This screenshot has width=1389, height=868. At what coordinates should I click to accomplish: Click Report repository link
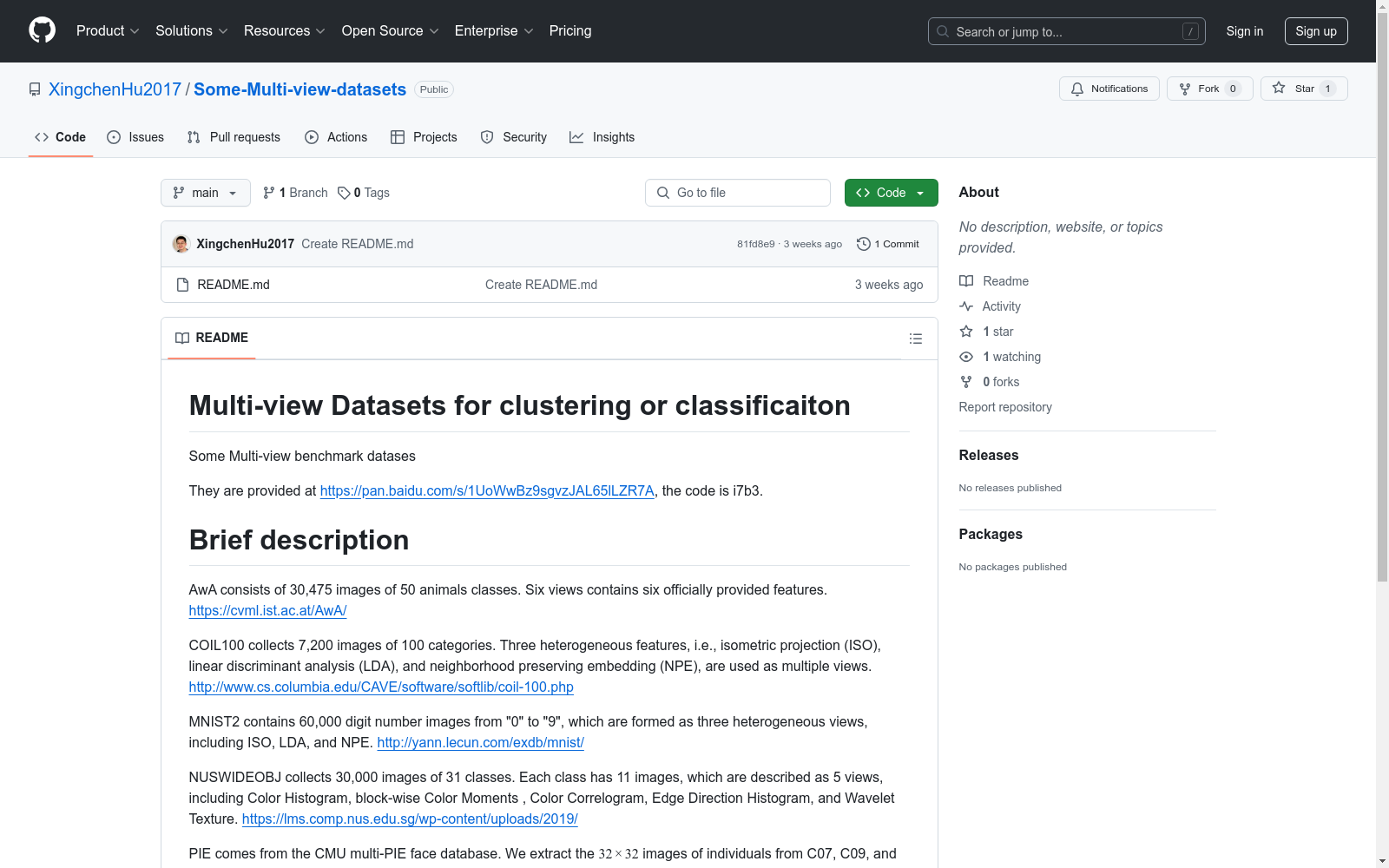pos(1005,407)
